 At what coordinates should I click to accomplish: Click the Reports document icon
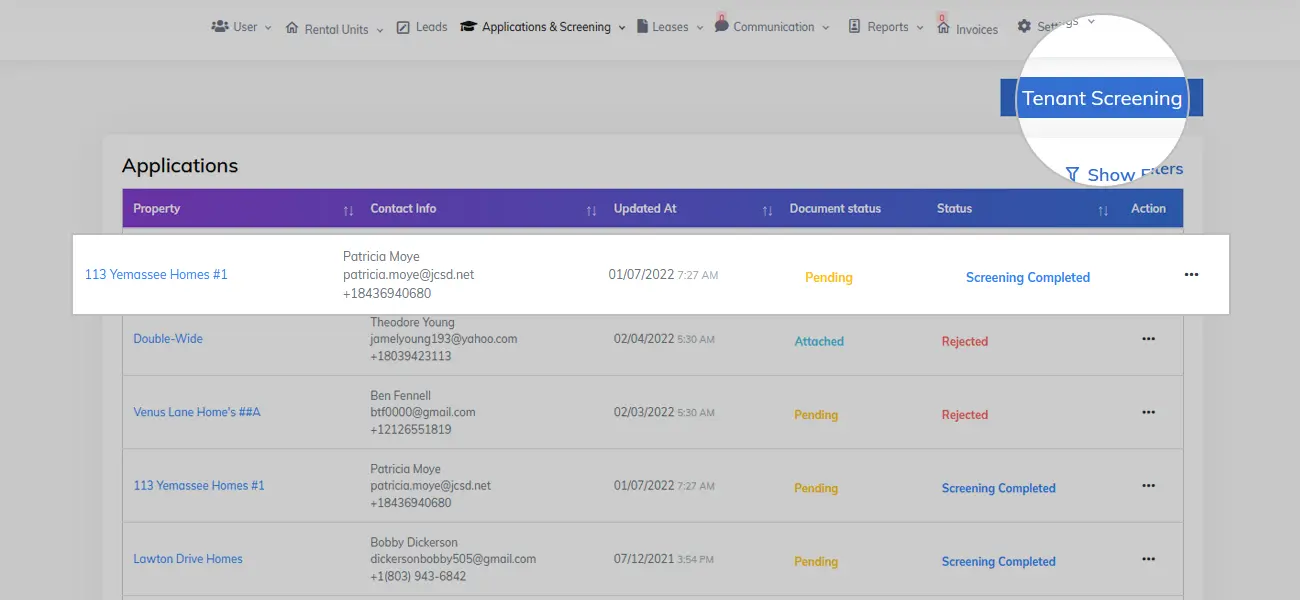(854, 26)
